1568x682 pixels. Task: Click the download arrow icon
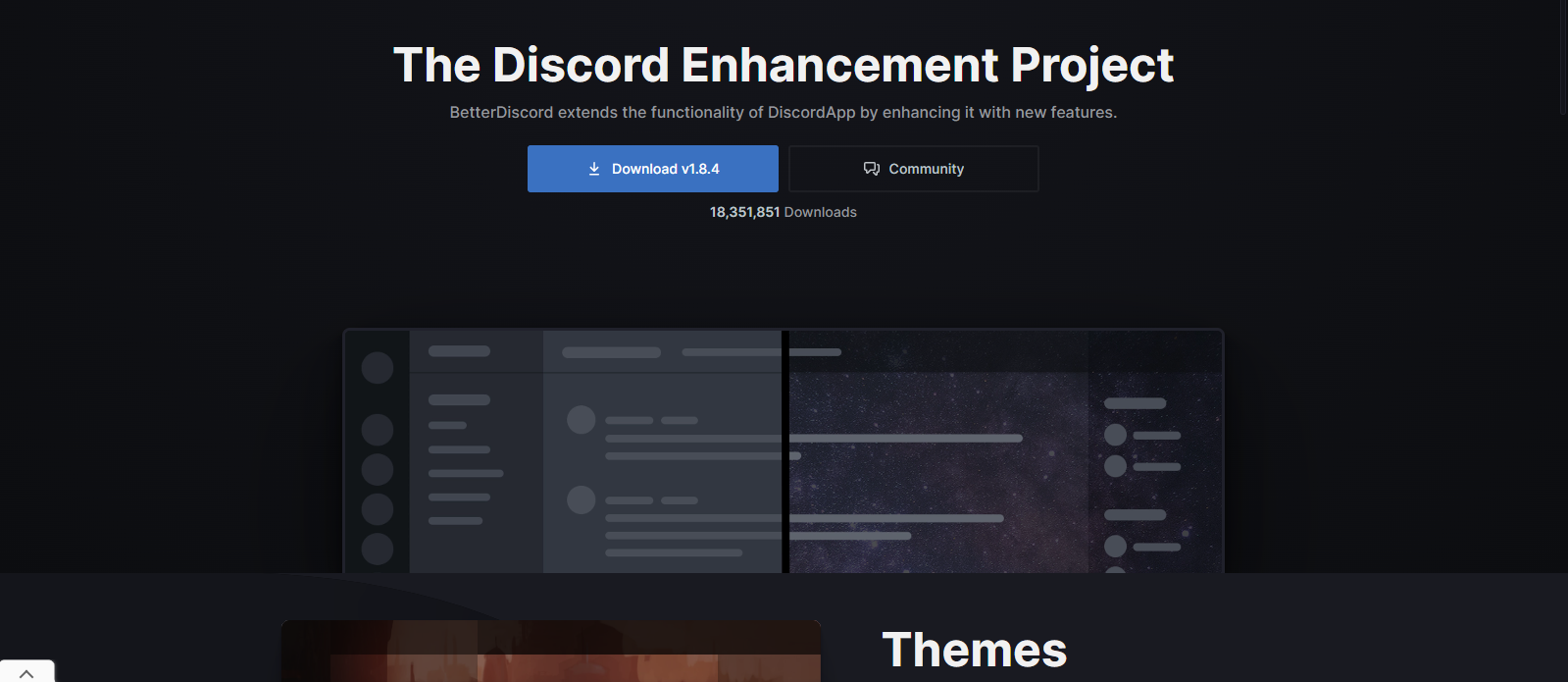point(594,169)
